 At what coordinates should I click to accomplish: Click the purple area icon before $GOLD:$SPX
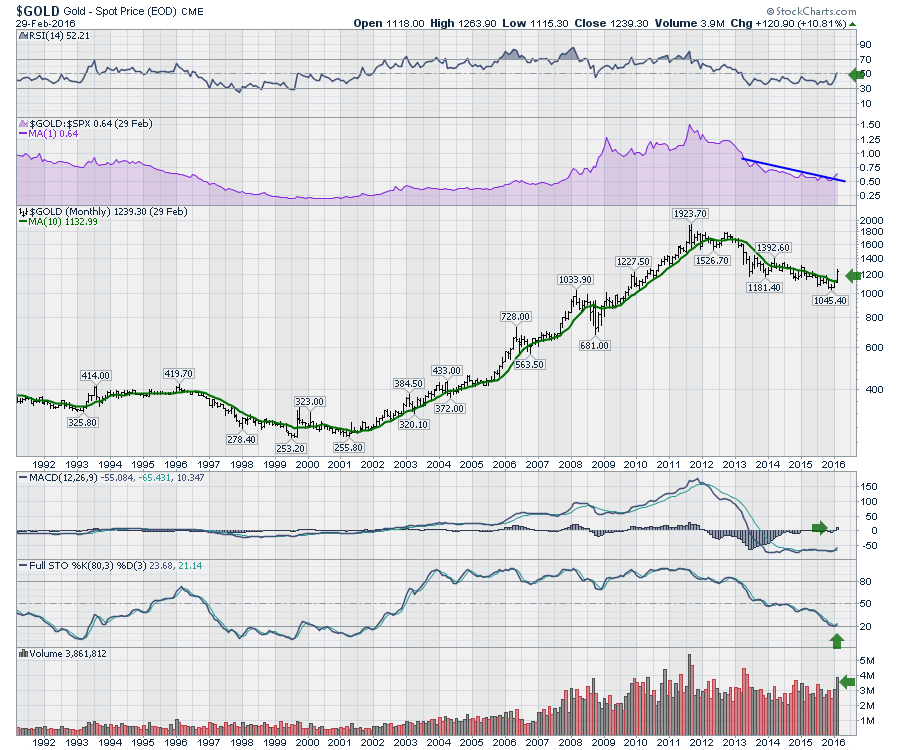point(24,123)
